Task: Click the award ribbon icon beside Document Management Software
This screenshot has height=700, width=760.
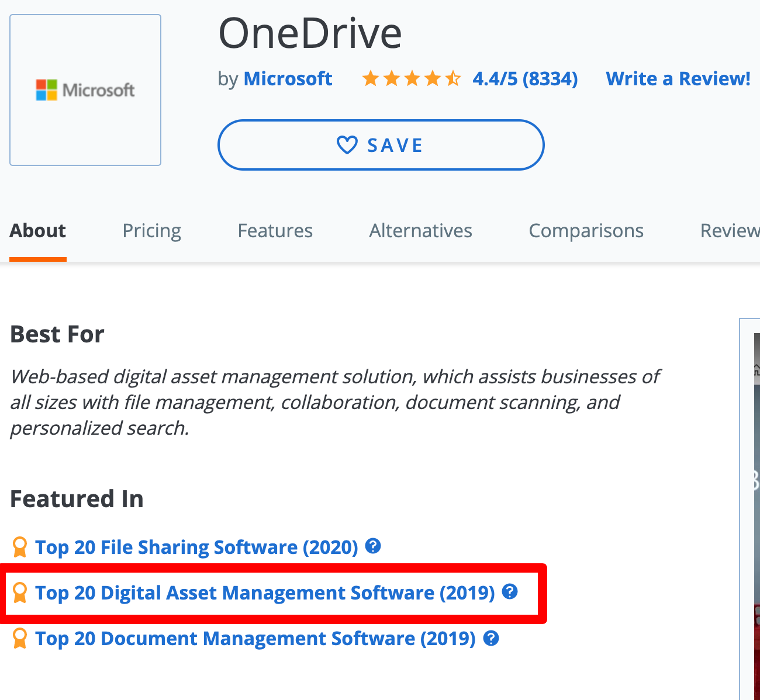Action: pos(20,638)
